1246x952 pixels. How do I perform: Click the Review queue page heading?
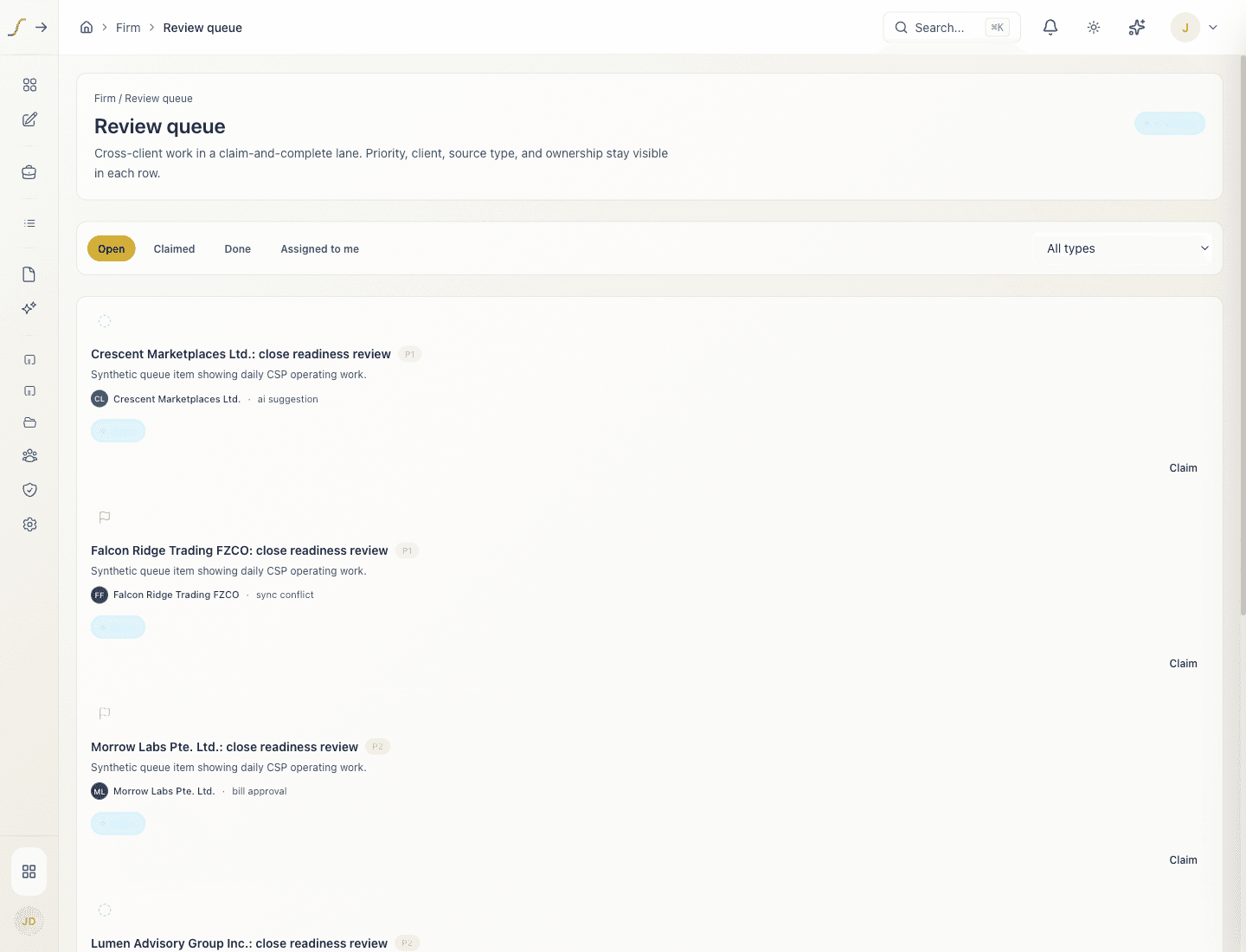[160, 126]
